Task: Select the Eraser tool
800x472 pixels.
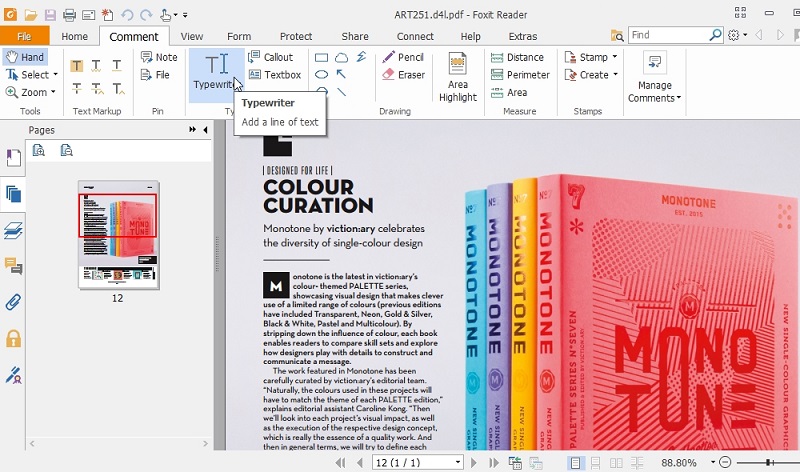Action: pyautogui.click(x=403, y=74)
